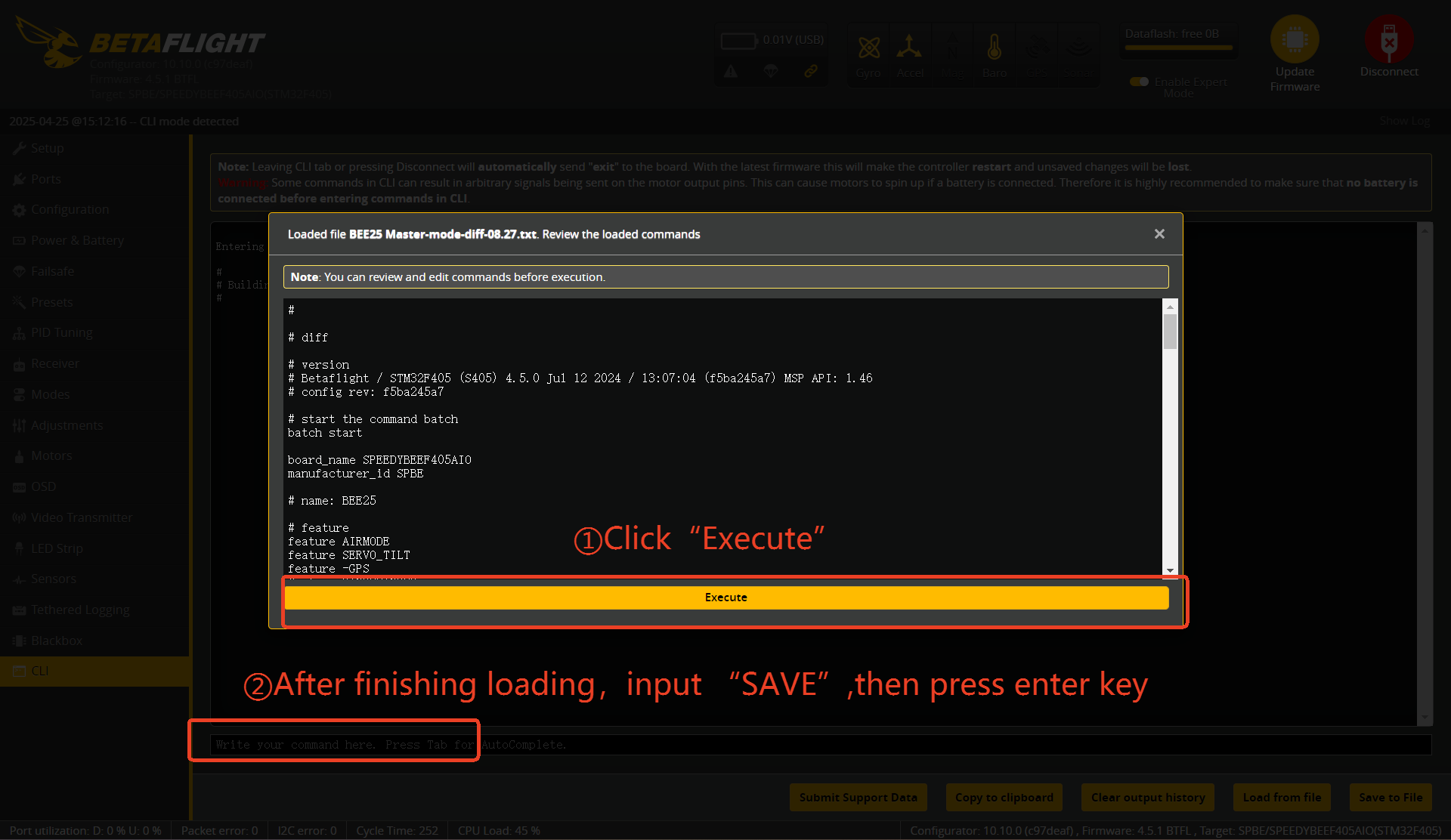Click the link status icon
The height and width of the screenshot is (840, 1451).
[x=810, y=72]
